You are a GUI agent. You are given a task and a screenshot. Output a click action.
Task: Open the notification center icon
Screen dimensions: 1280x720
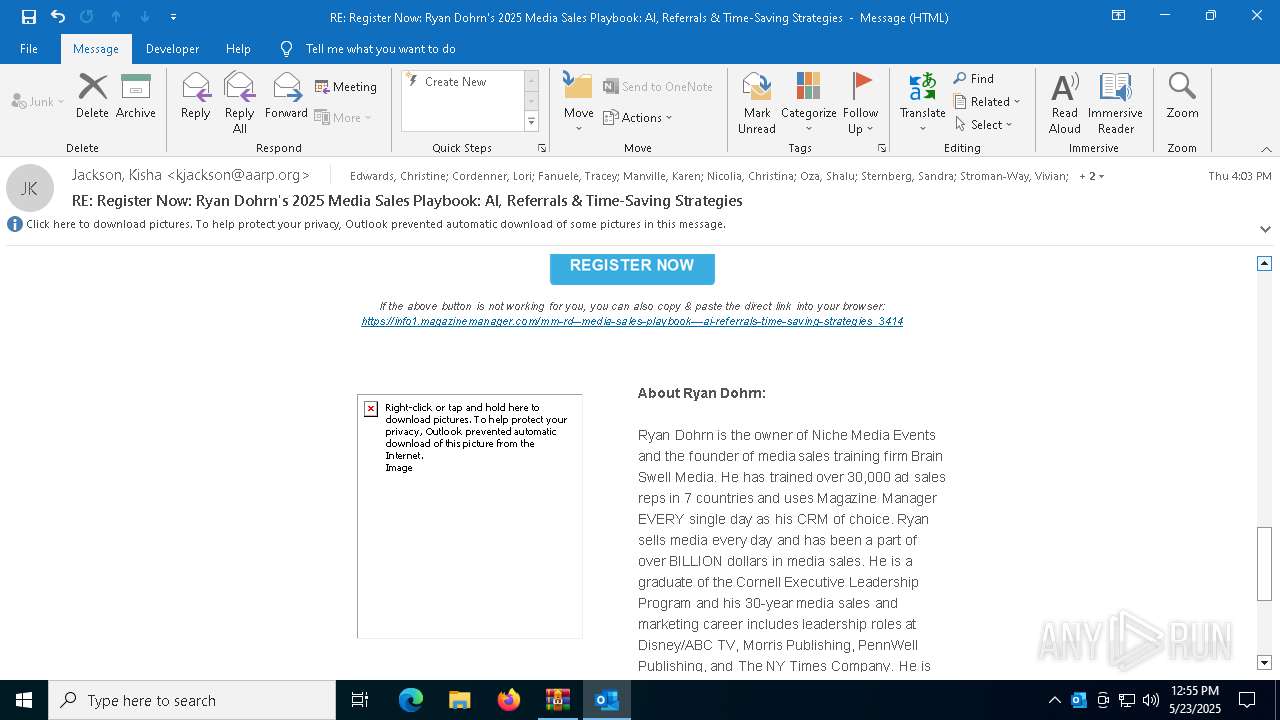[x=1247, y=700]
